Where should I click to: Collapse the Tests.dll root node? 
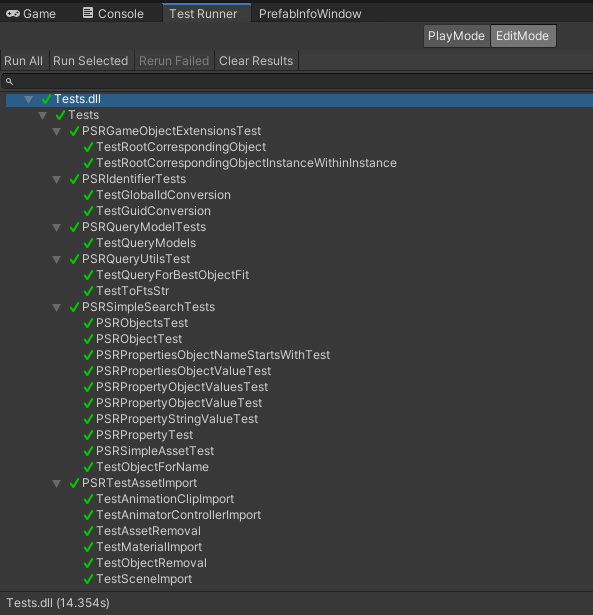coord(28,99)
